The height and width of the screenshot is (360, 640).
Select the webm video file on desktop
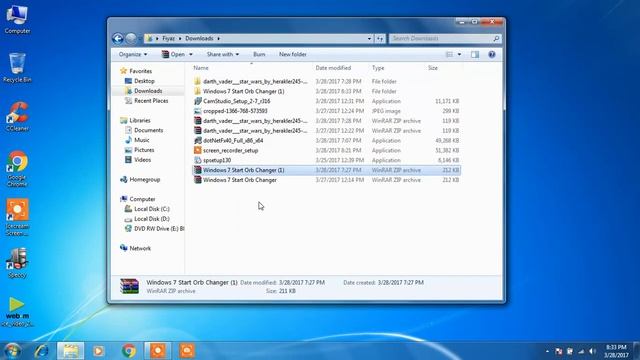(17, 311)
